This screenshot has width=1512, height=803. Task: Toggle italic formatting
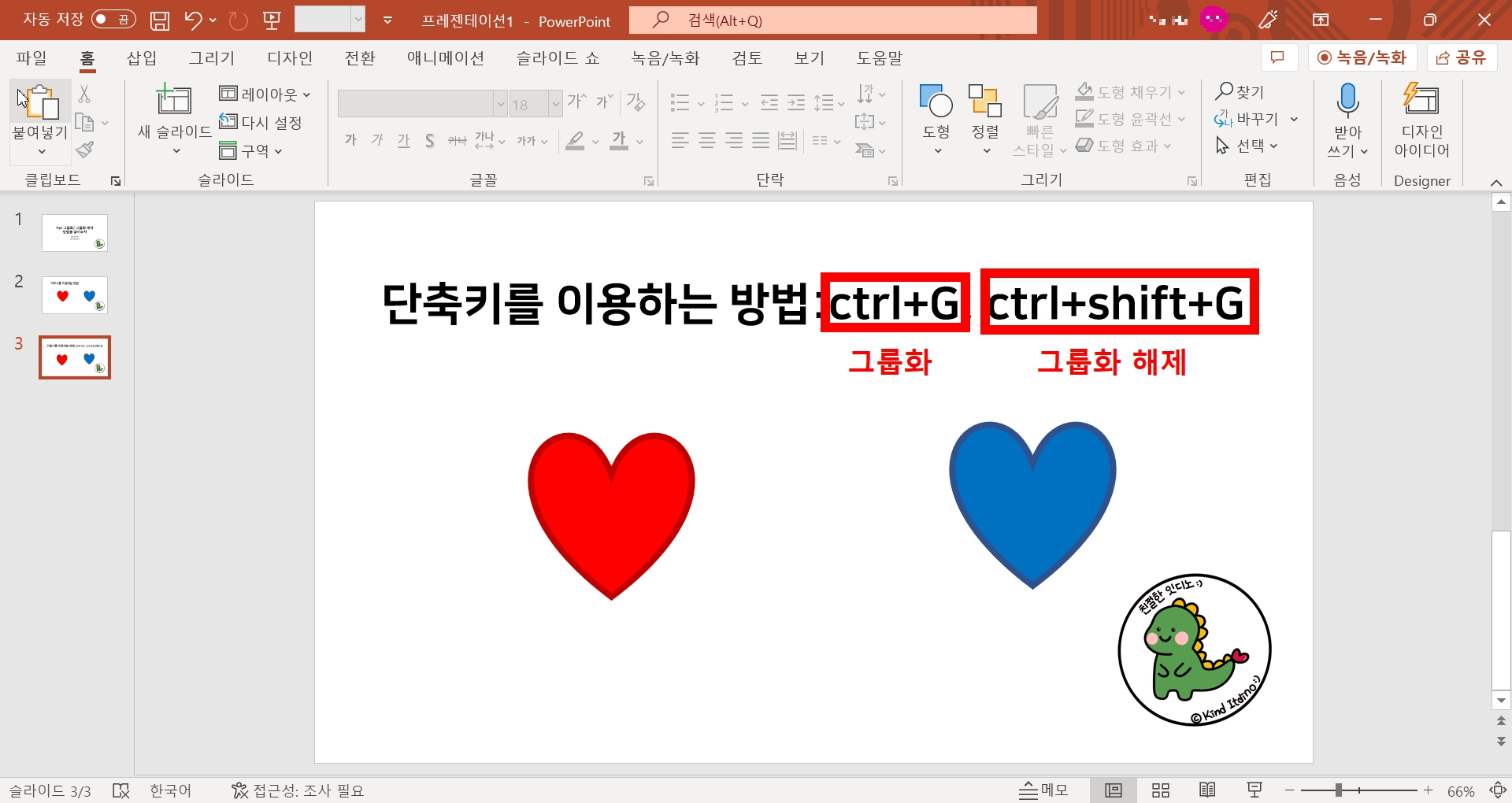click(377, 141)
